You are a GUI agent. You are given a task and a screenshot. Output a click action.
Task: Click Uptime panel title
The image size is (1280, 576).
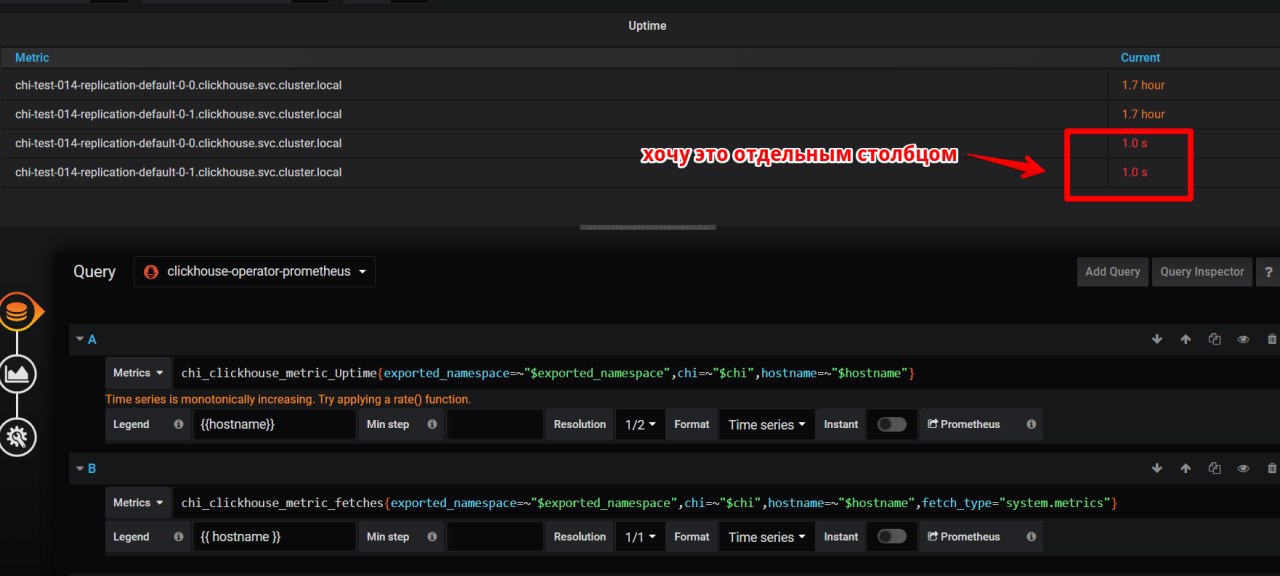click(x=647, y=26)
